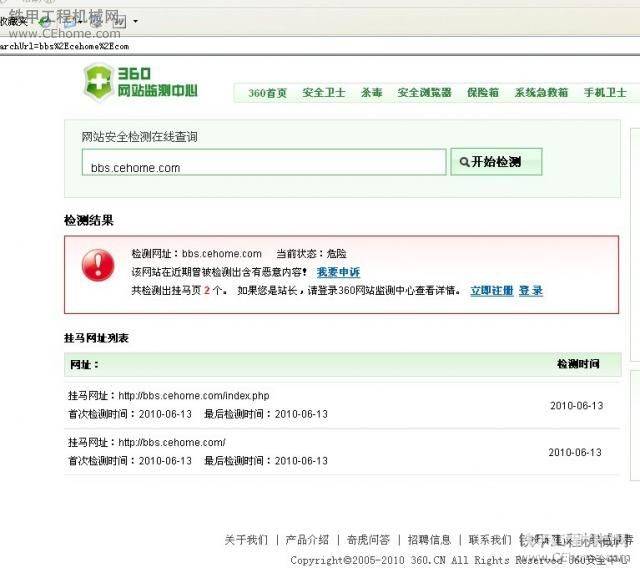Open the 产品介绍 footer link
Screen dimensions: 640x573
[307, 540]
